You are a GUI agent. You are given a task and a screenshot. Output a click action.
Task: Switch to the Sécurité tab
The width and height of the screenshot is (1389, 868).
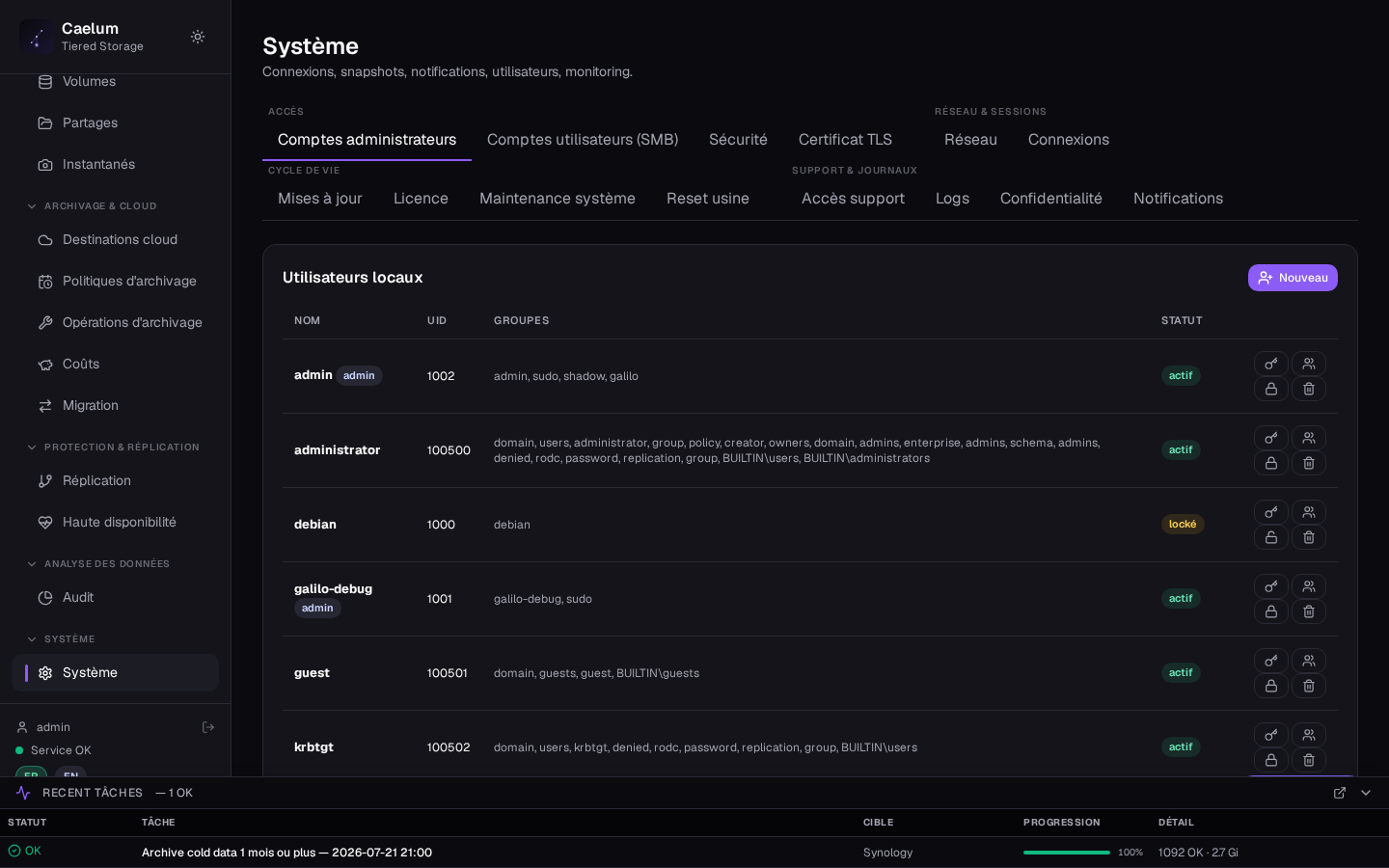point(738,140)
